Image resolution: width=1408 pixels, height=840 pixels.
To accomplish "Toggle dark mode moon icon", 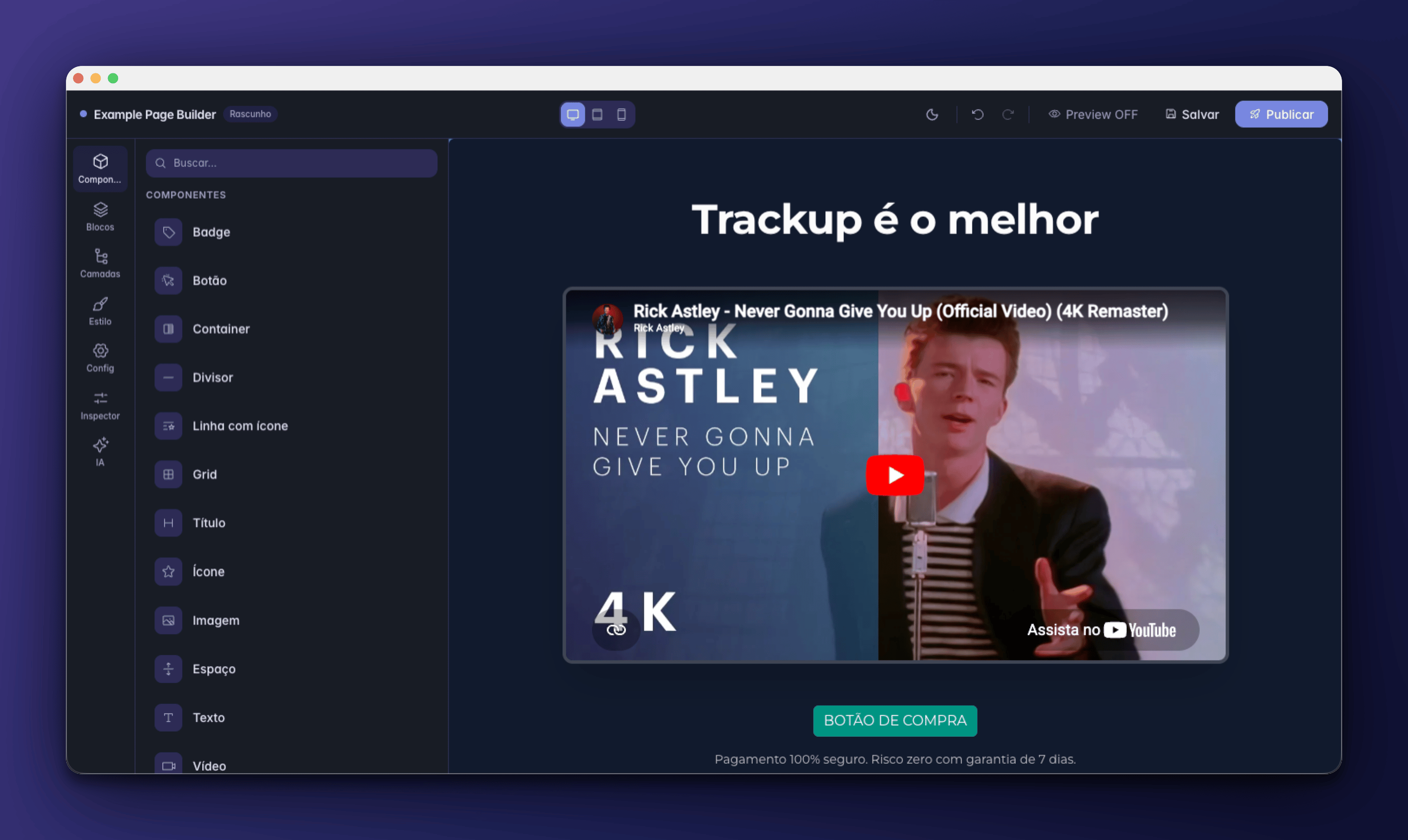I will tap(932, 114).
